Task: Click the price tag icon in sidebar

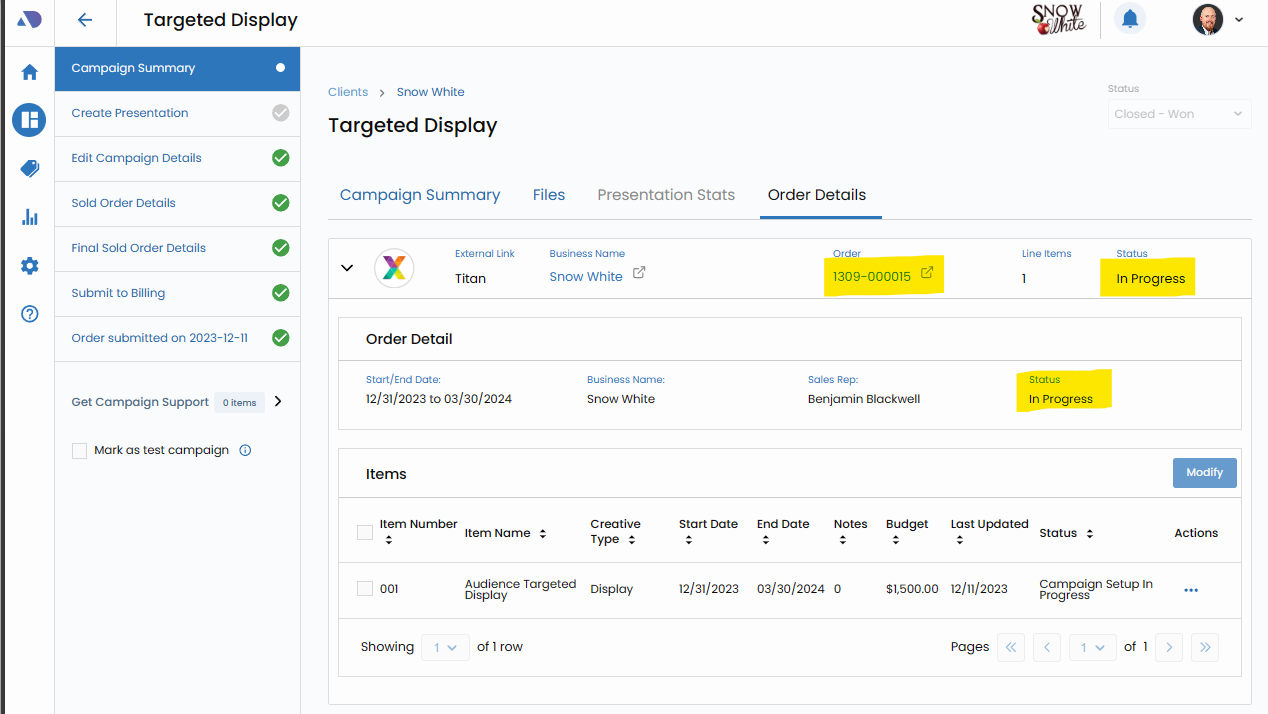Action: (x=29, y=168)
